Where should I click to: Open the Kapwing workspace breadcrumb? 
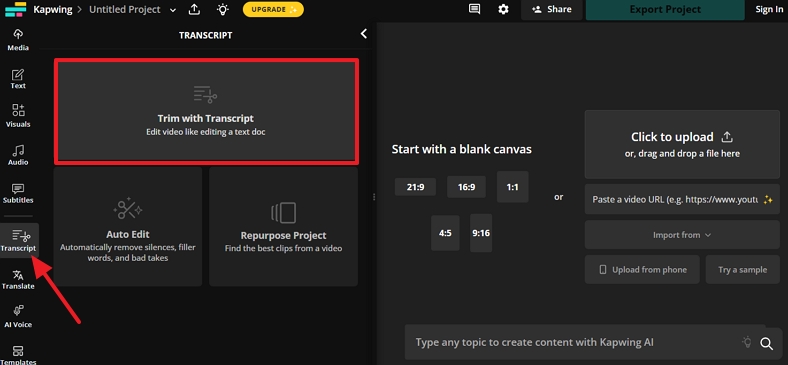pos(54,9)
